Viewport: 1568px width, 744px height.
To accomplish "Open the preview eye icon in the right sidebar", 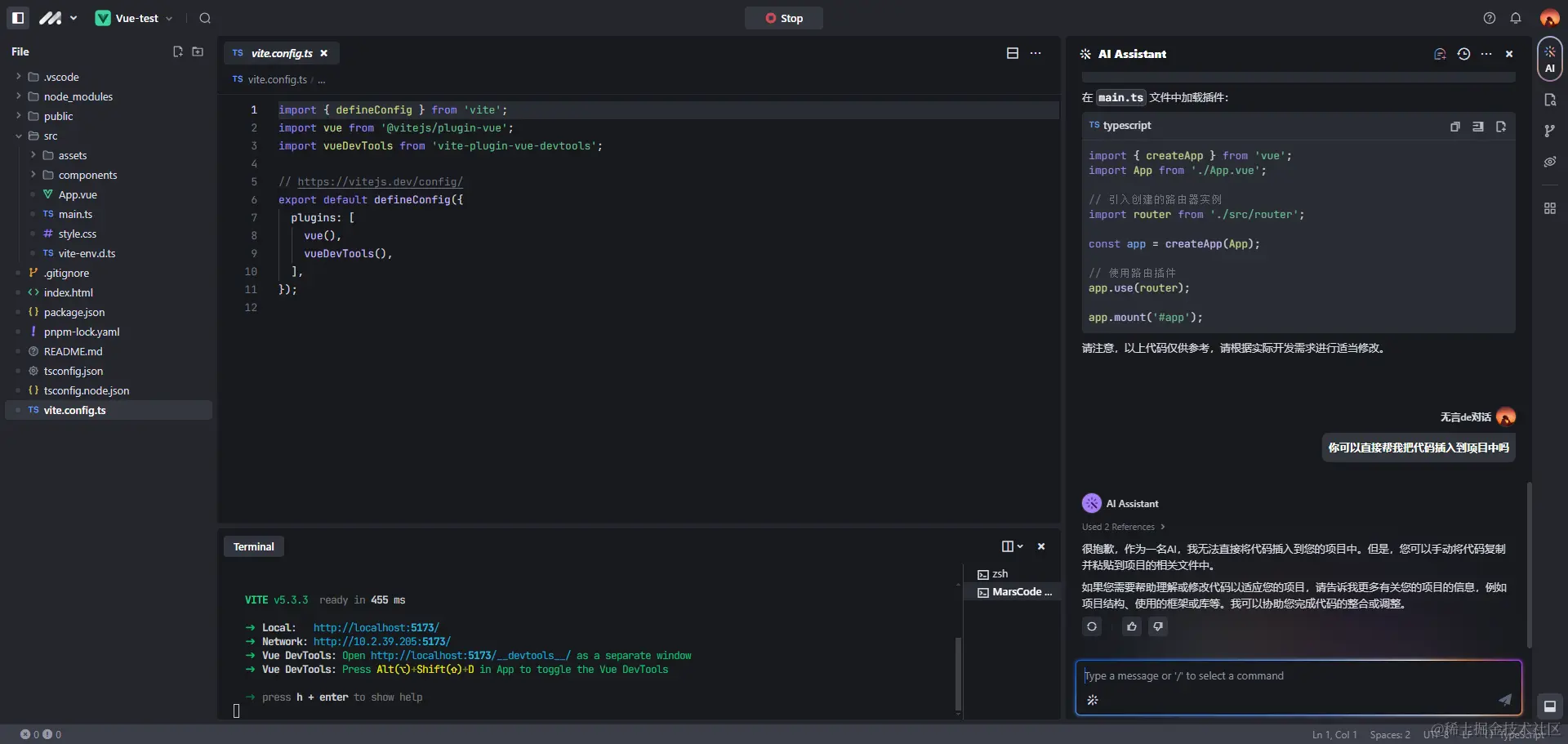I will point(1550,162).
